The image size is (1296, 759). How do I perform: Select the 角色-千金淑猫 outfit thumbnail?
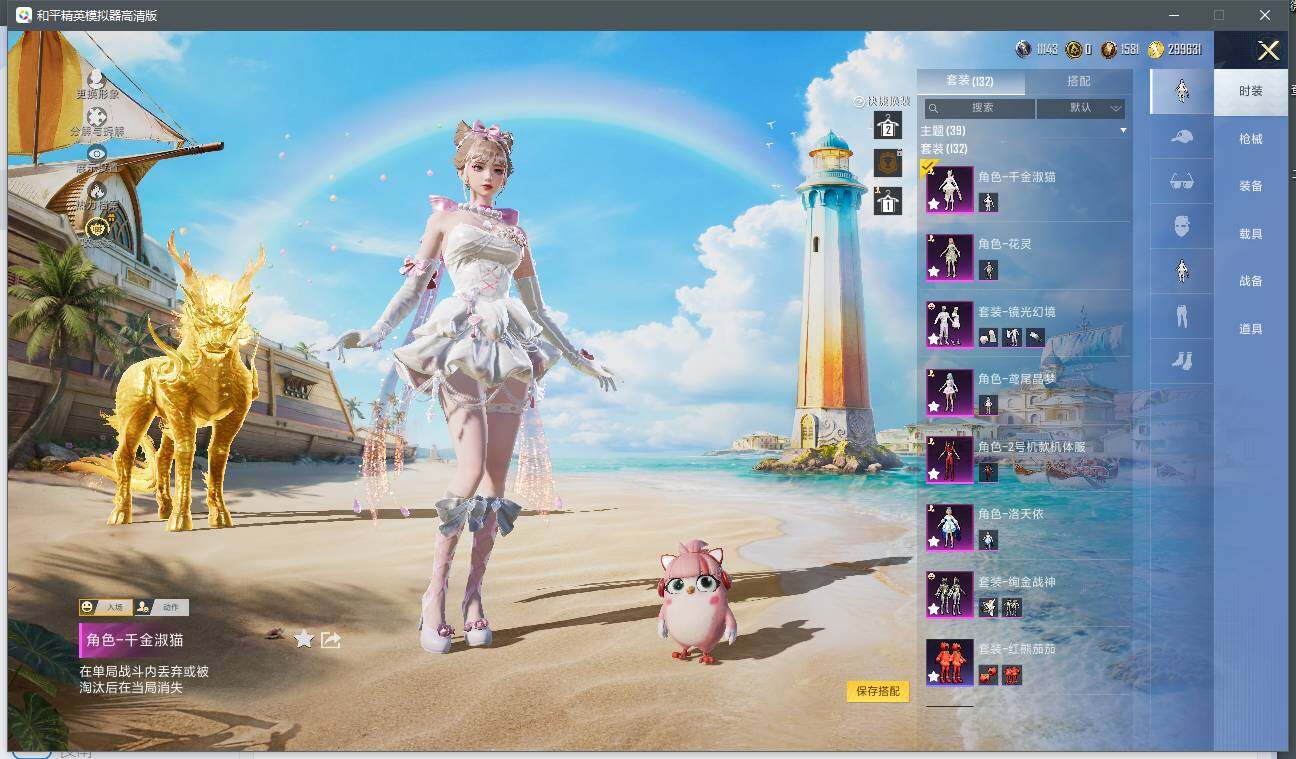(x=949, y=190)
